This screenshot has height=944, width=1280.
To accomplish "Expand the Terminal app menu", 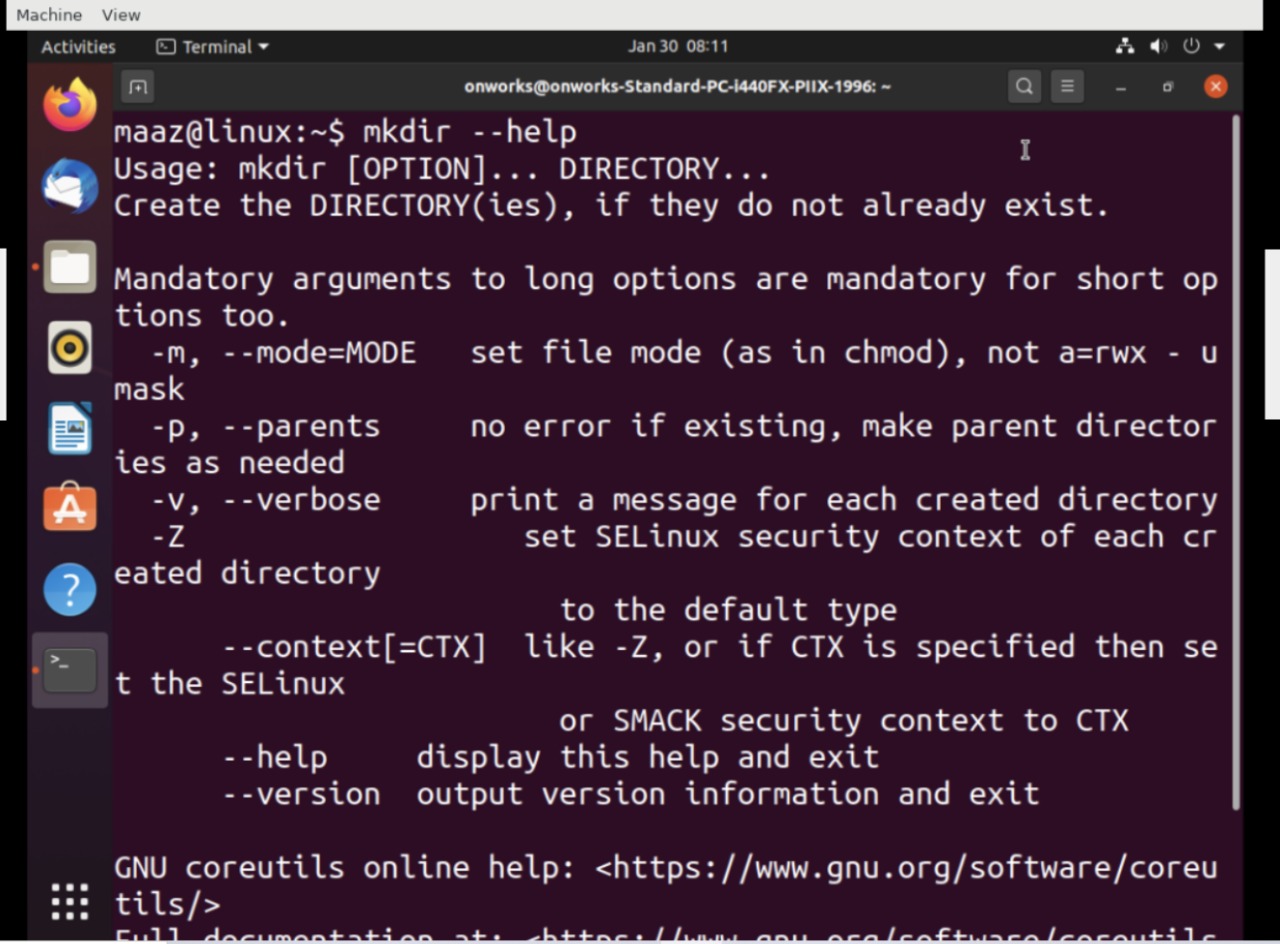I will (x=213, y=47).
